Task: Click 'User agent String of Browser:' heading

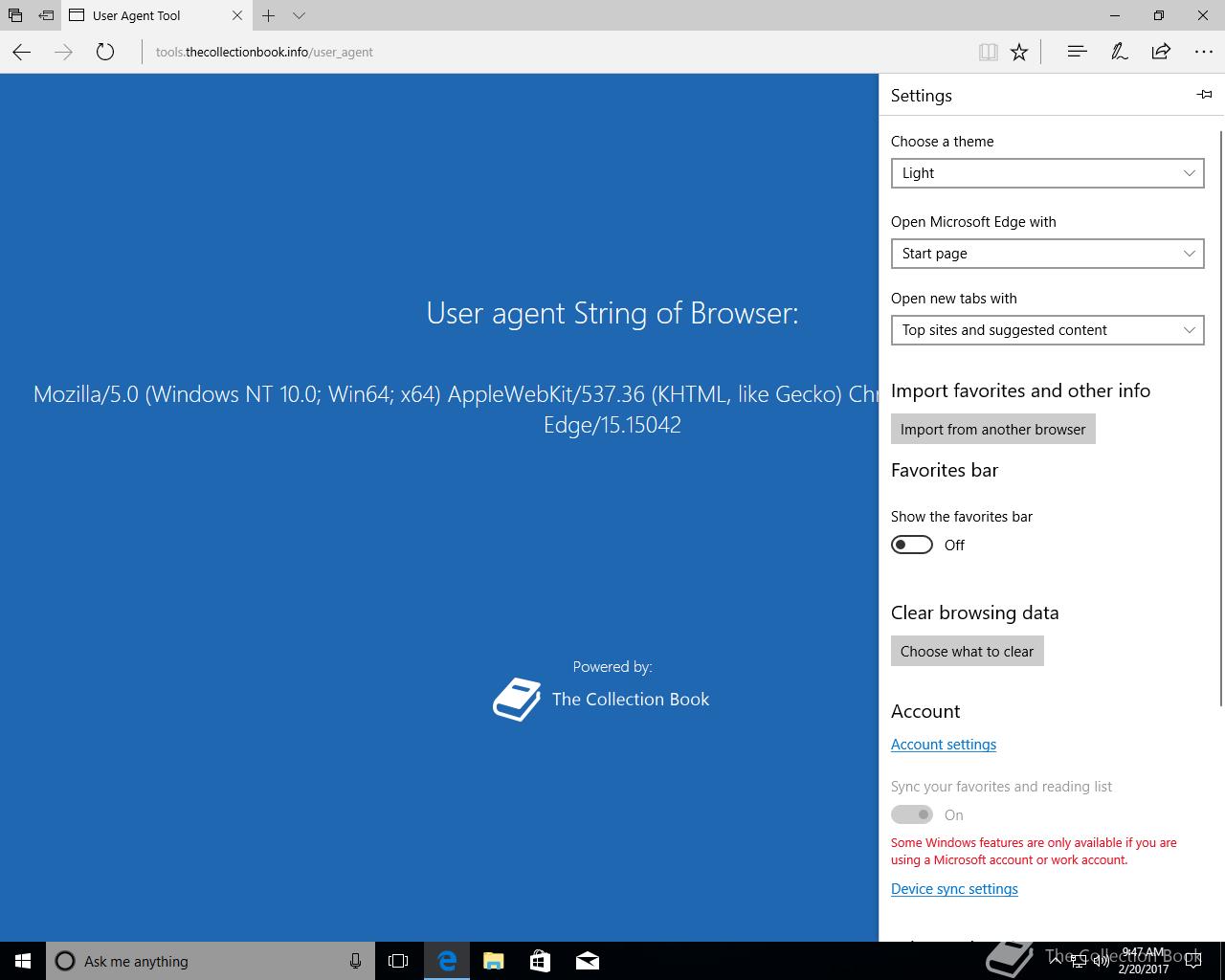Action: (x=612, y=313)
